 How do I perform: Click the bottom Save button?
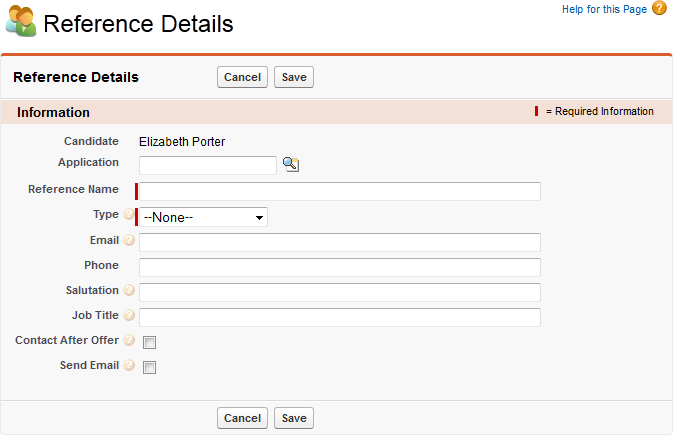294,418
